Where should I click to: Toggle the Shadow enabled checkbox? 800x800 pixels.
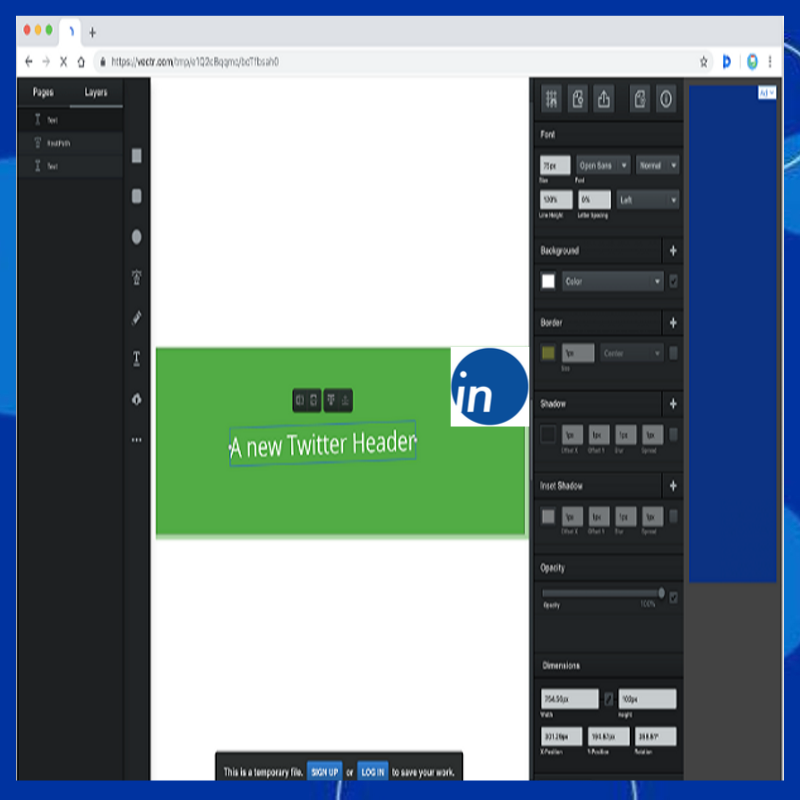coord(673,435)
